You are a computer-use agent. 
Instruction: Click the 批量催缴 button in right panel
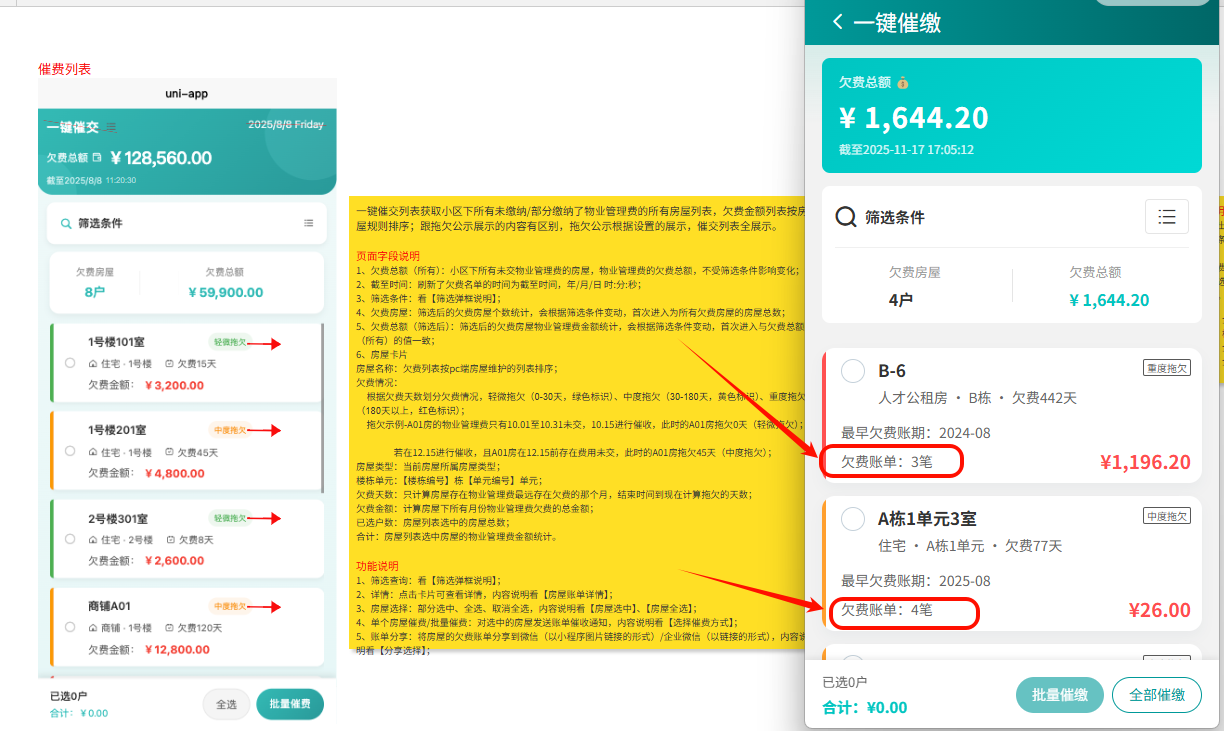(1059, 695)
